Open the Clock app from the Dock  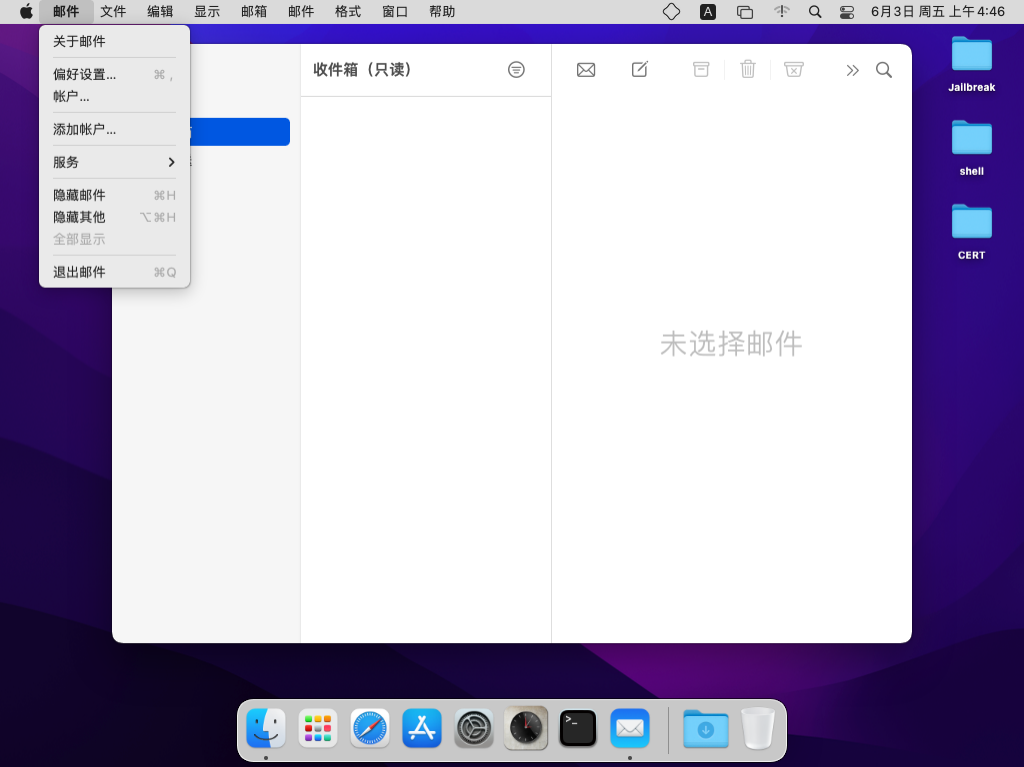(526, 728)
